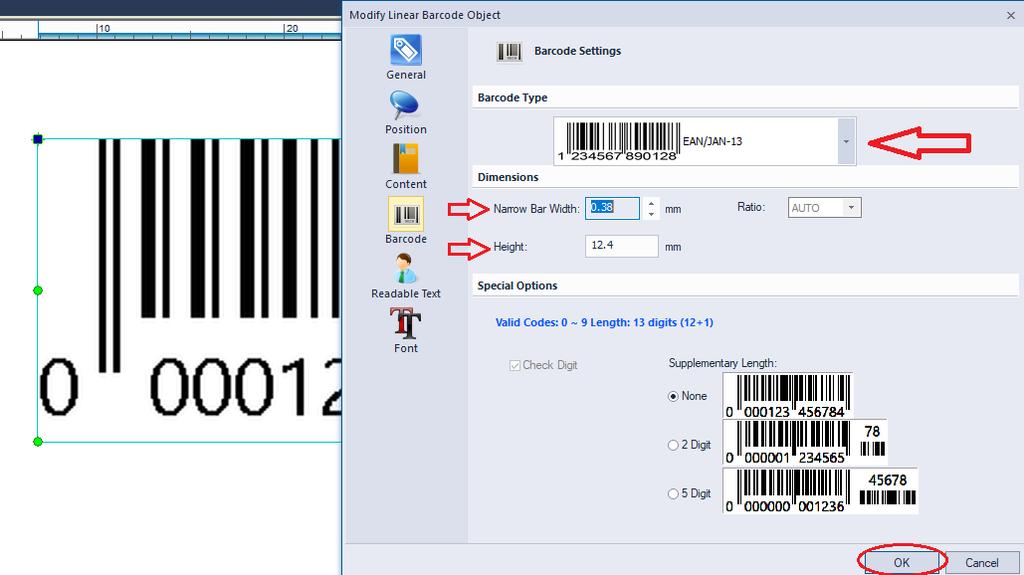Viewport: 1024px width, 575px height.
Task: Decrease Narrow Bar Width with down arrow
Action: (x=651, y=214)
